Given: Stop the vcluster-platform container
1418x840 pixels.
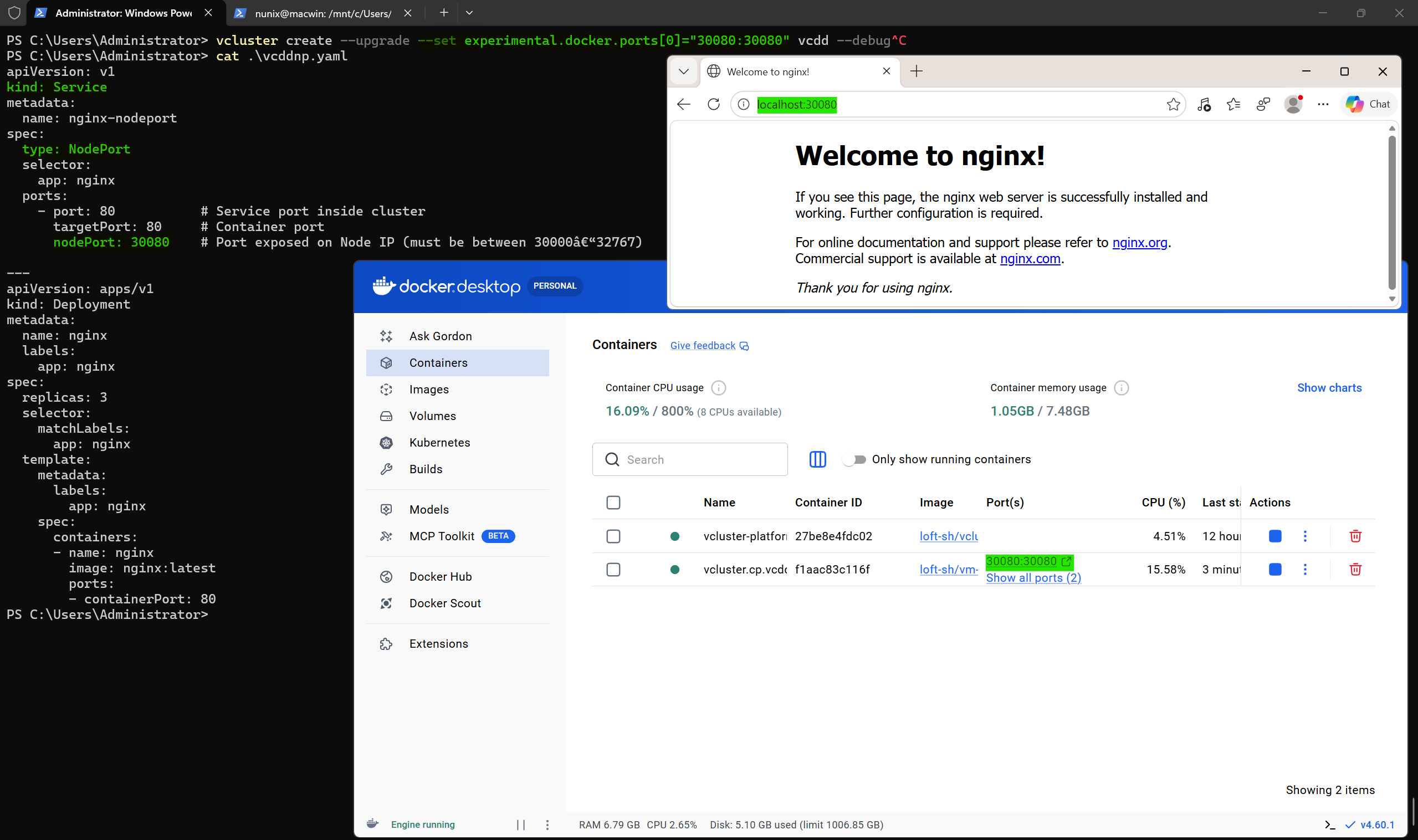Looking at the screenshot, I should tap(1275, 536).
